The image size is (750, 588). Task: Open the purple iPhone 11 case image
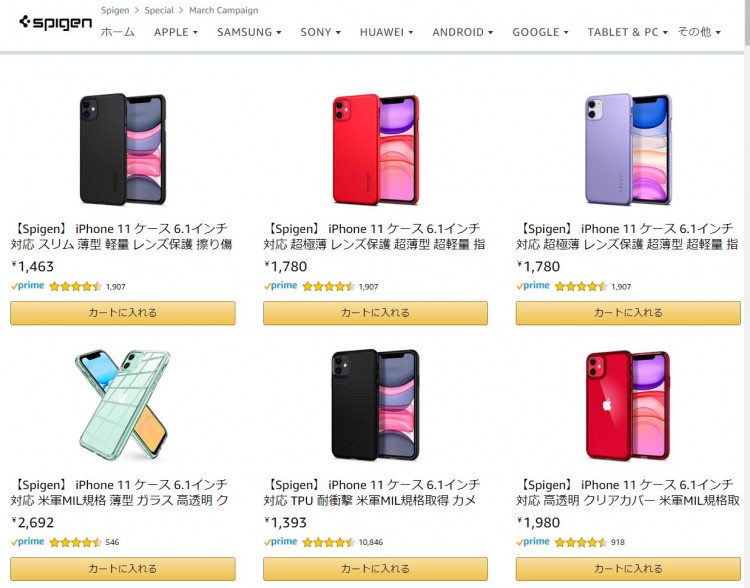coord(628,149)
